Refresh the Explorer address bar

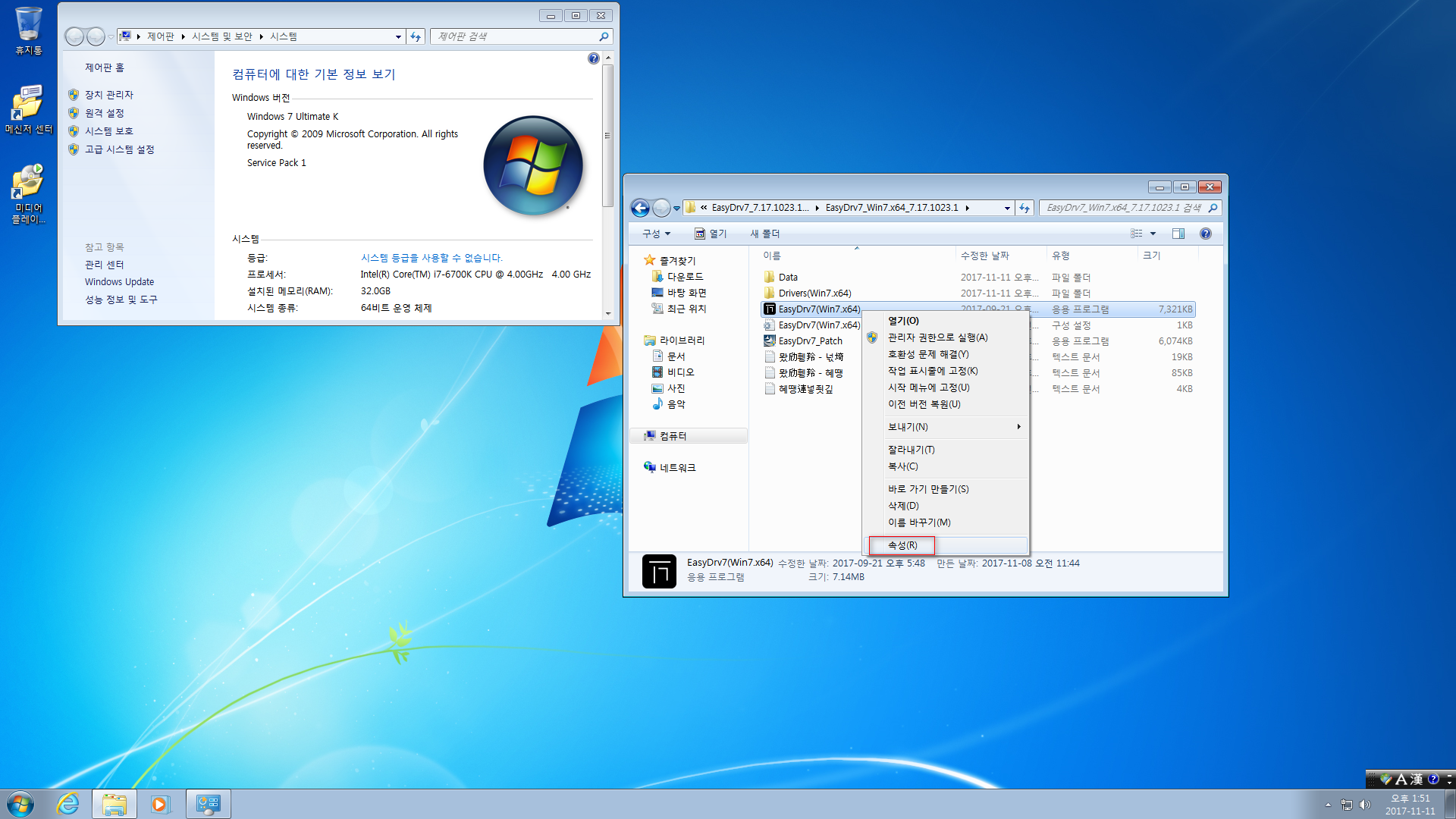(1025, 208)
